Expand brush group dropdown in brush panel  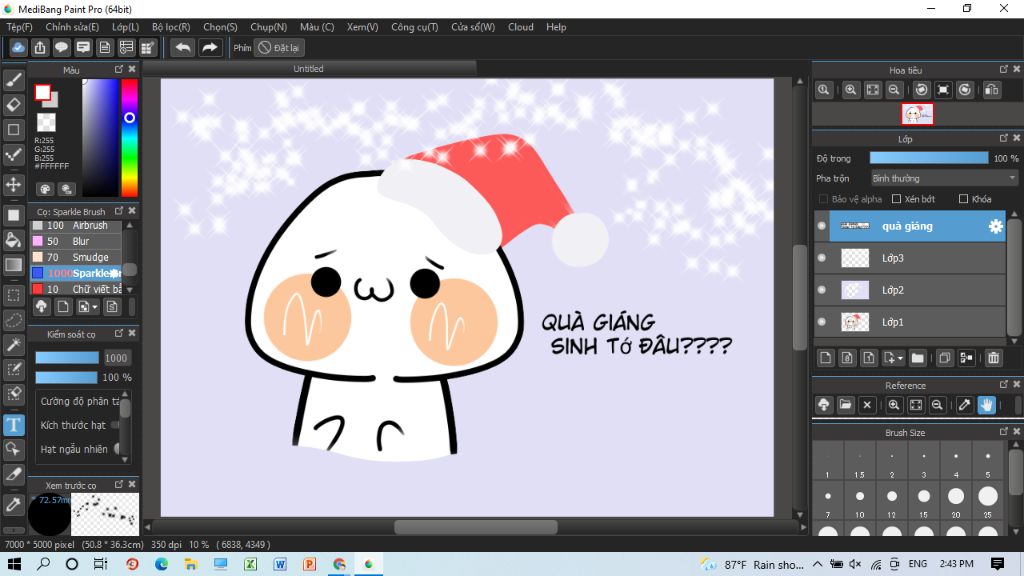pyautogui.click(x=95, y=306)
